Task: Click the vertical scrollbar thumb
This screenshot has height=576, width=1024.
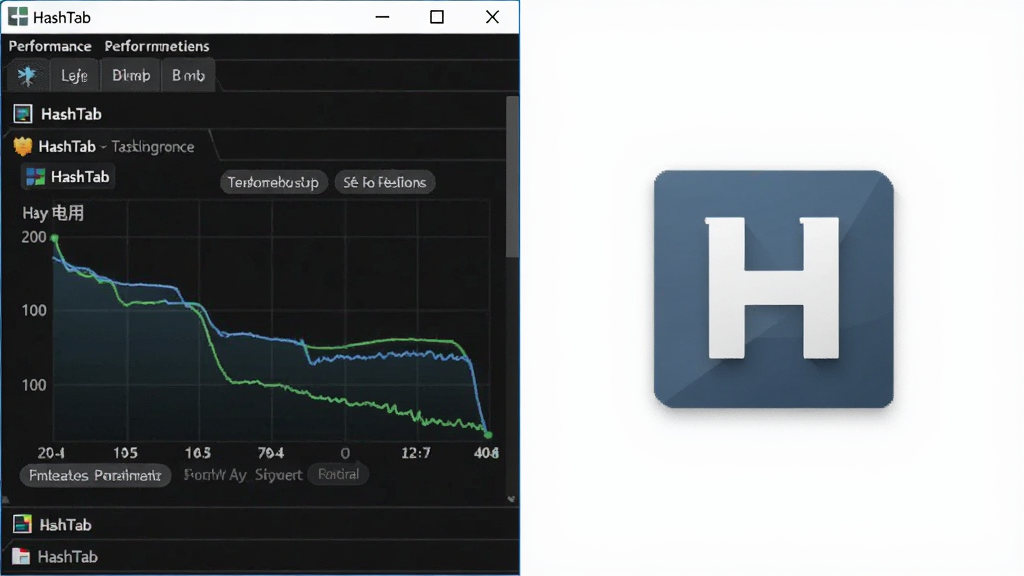Action: tap(513, 176)
